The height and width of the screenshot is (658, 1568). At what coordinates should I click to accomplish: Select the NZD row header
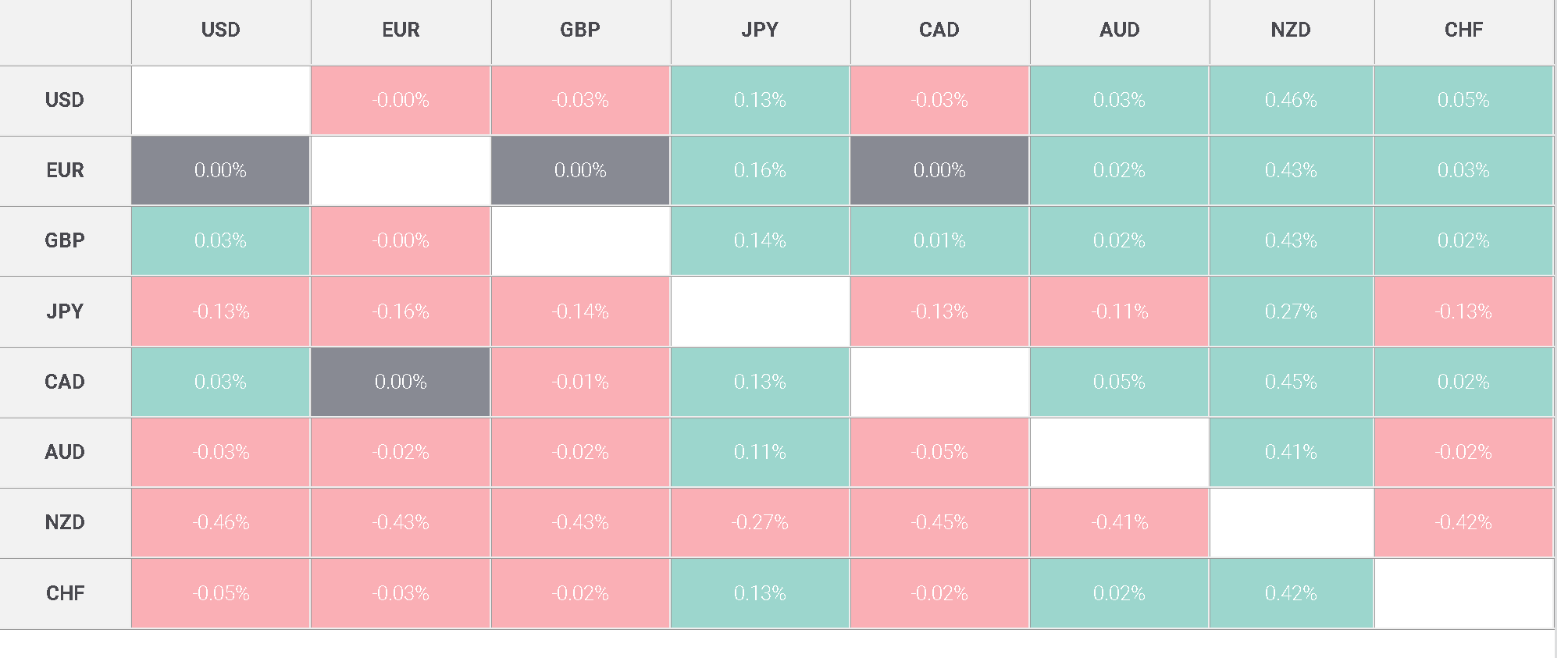(65, 522)
